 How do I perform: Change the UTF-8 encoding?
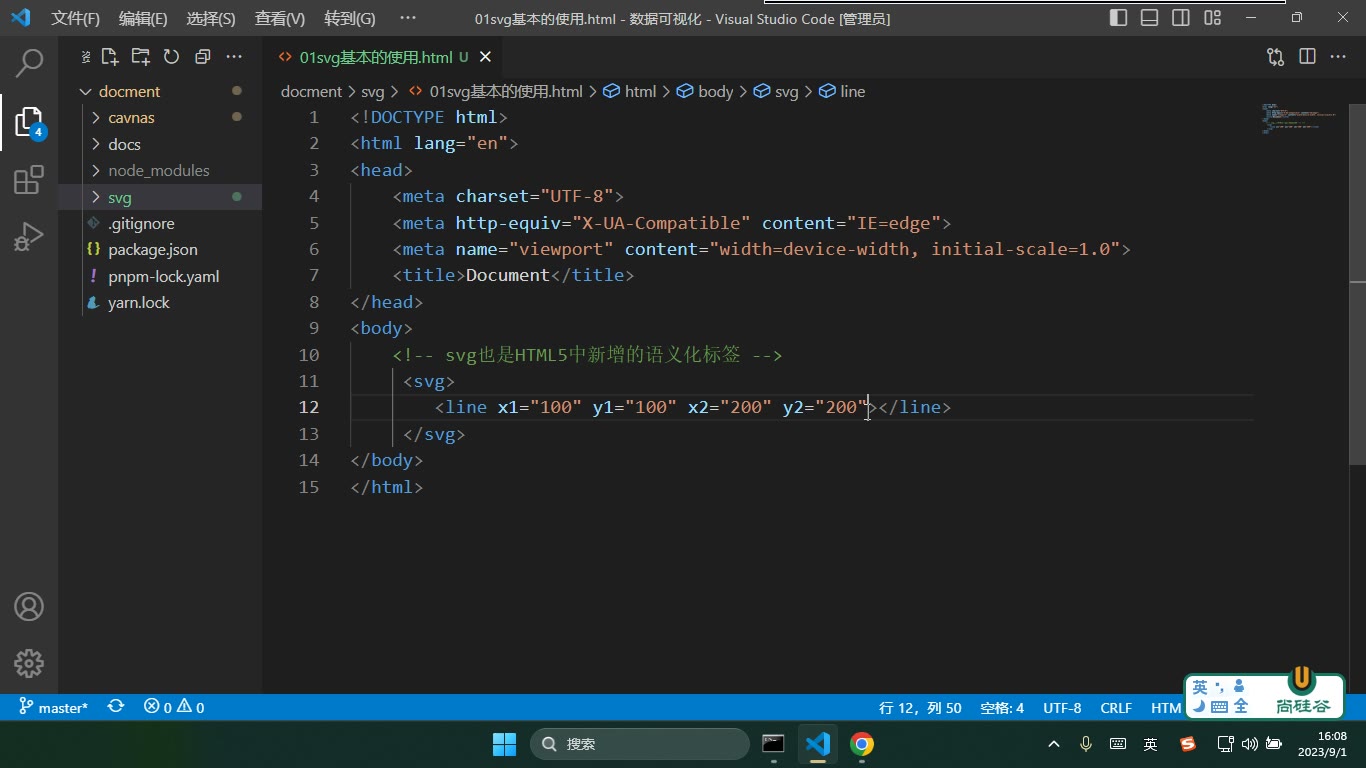click(1062, 707)
